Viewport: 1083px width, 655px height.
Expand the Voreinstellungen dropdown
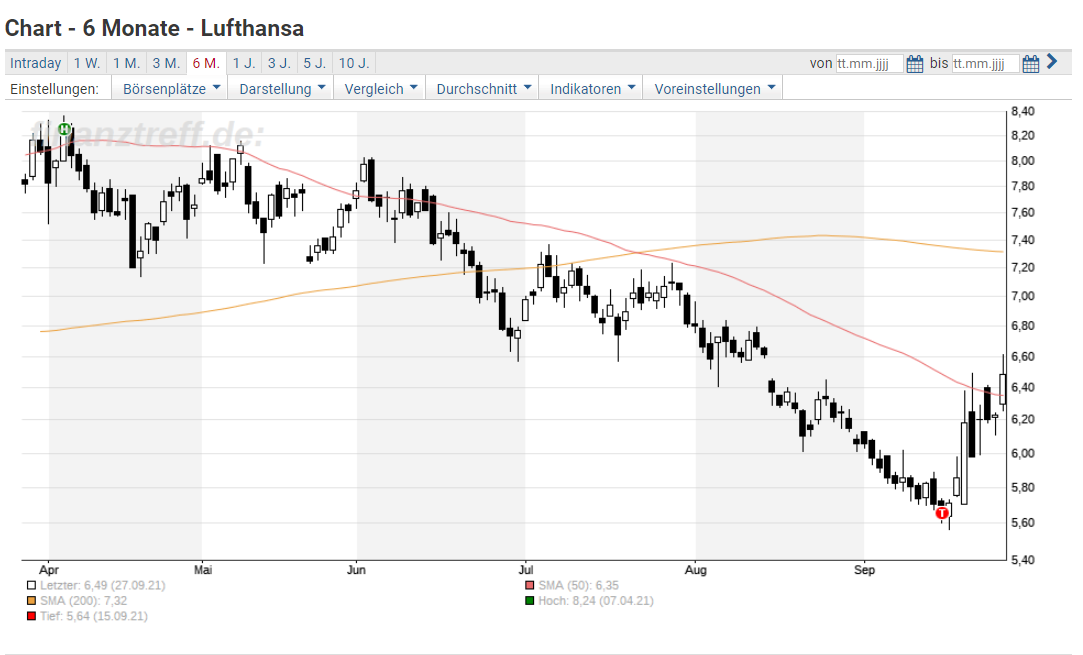713,88
